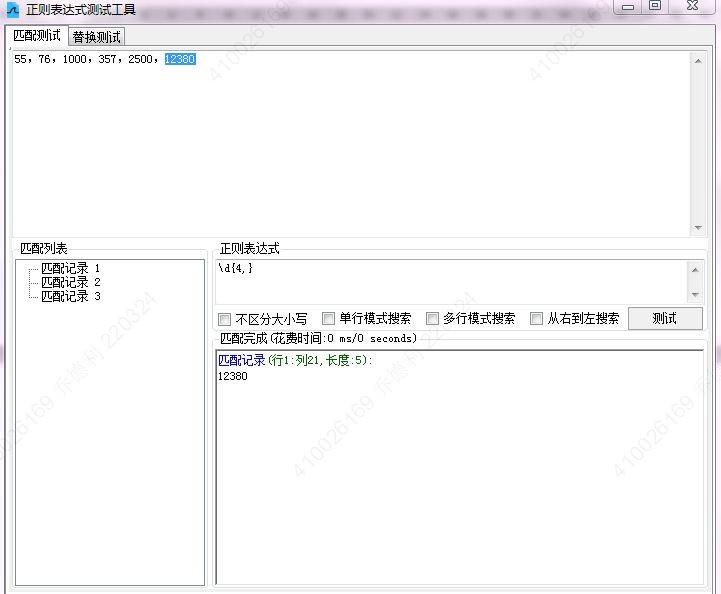Click the regex input field \d{4,}
The image size is (721, 594).
click(x=451, y=281)
